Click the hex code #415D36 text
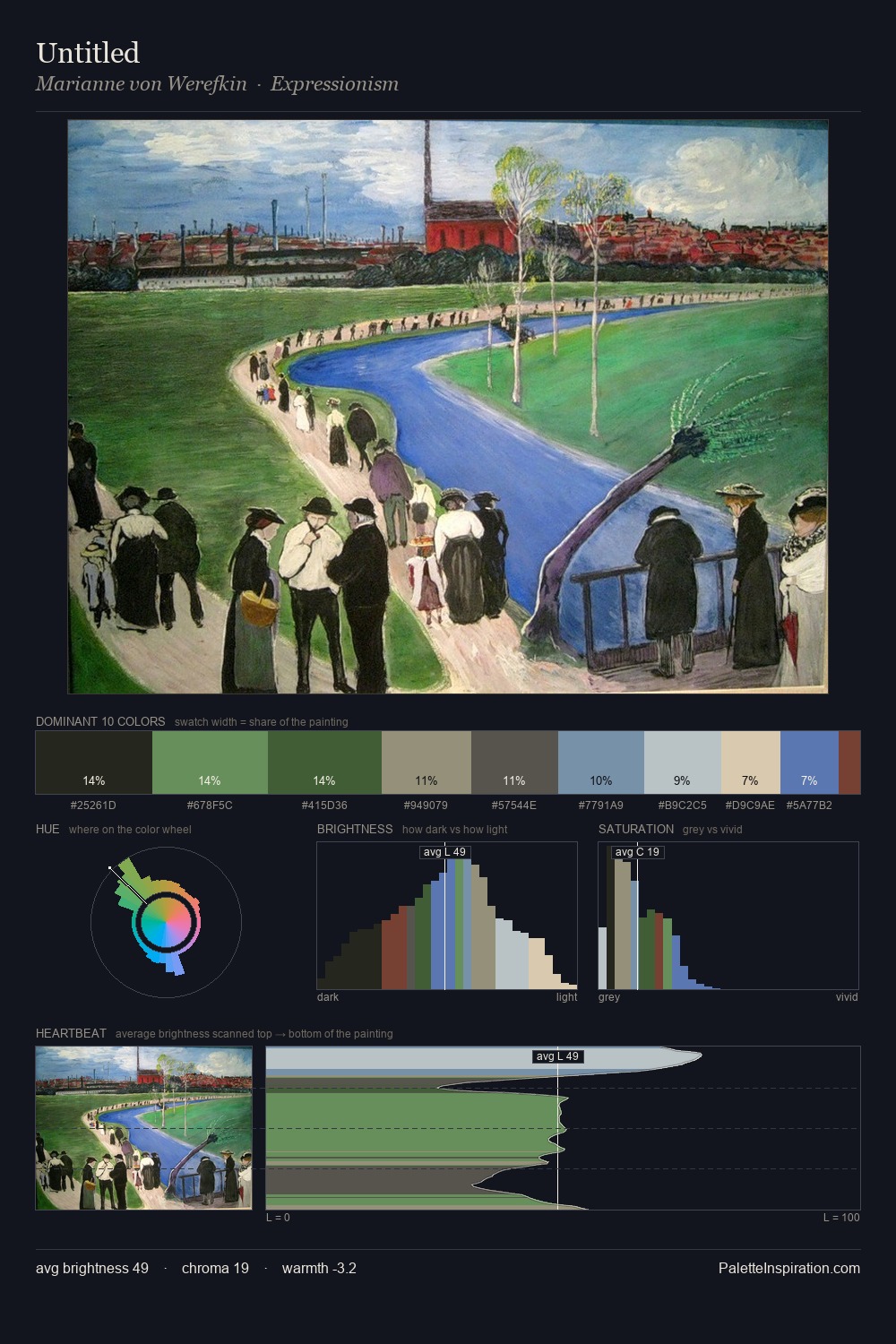 (324, 805)
